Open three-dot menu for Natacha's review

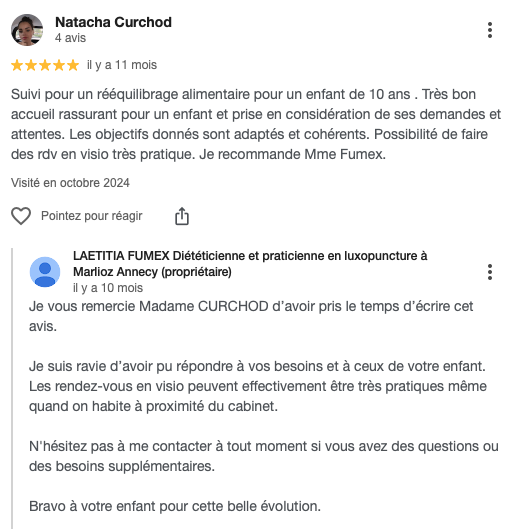pos(490,30)
